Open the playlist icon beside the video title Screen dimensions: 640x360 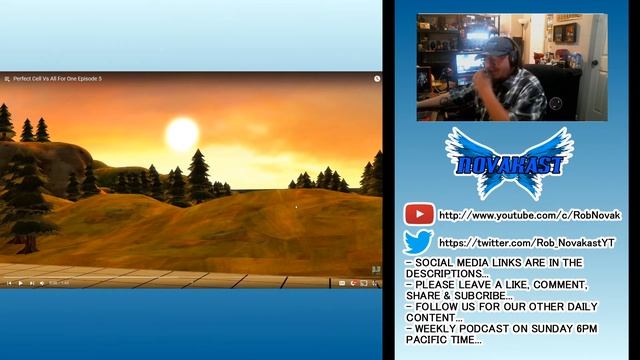point(7,79)
